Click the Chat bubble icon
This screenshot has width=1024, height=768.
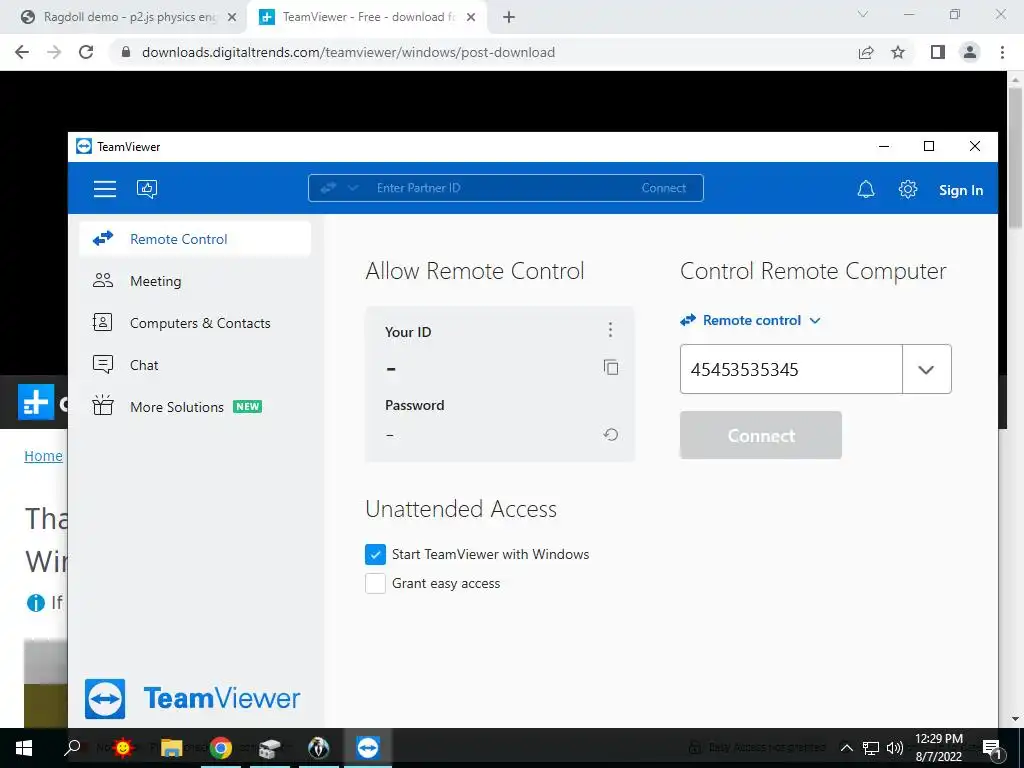(x=103, y=364)
